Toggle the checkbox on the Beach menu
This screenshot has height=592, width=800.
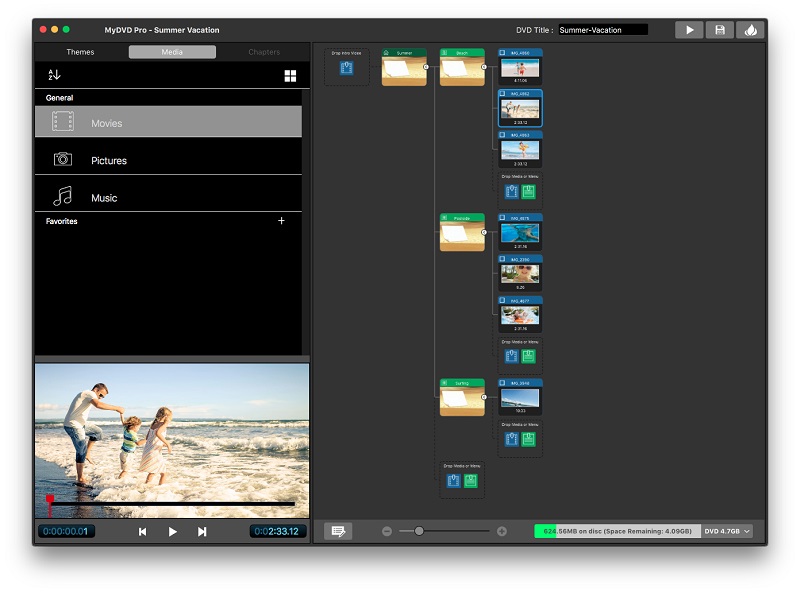click(445, 52)
